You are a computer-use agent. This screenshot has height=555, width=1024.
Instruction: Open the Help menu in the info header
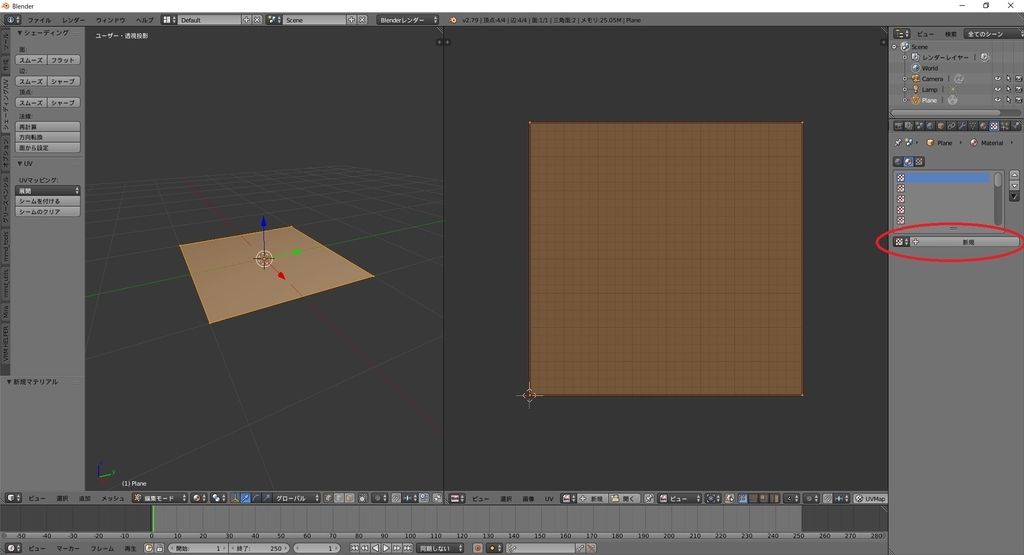tap(144, 20)
